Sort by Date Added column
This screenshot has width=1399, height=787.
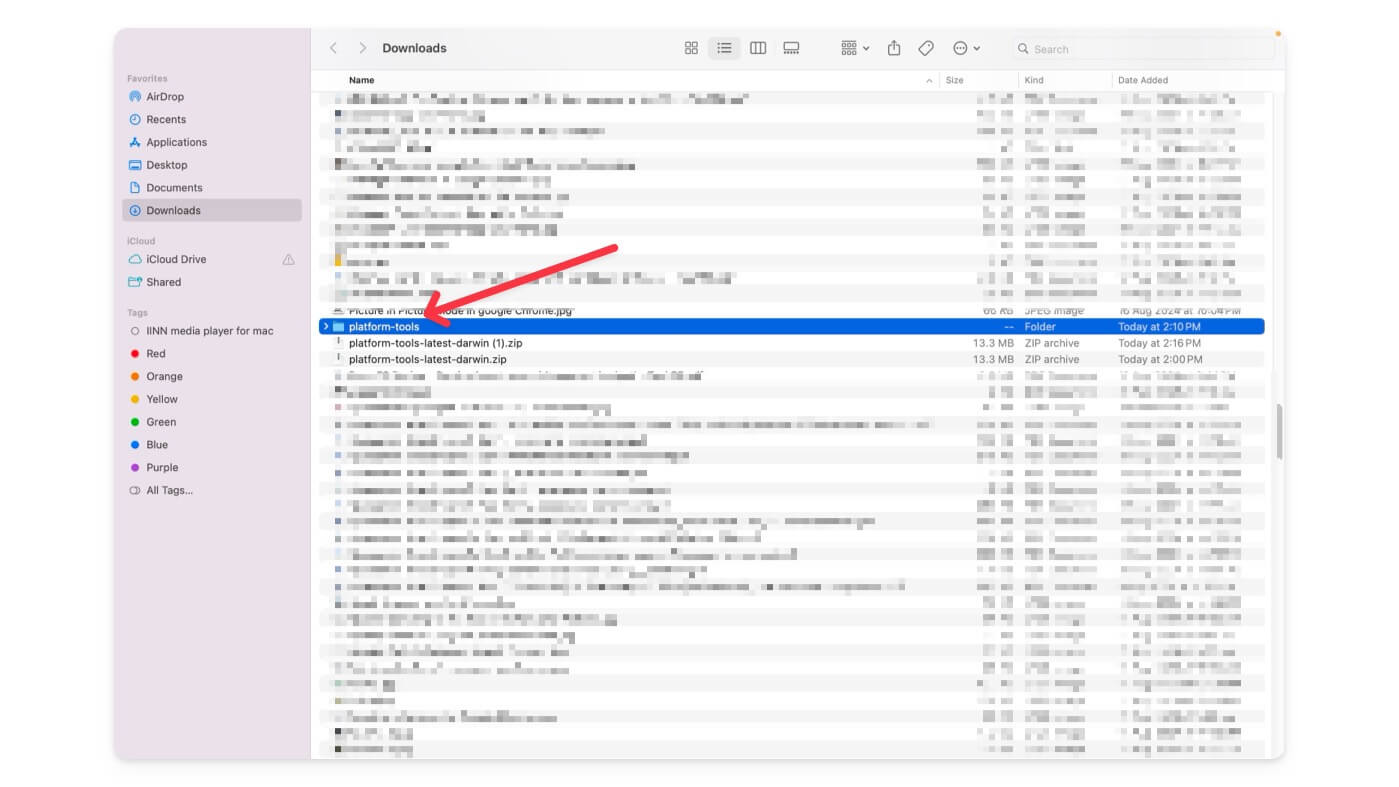(1143, 80)
